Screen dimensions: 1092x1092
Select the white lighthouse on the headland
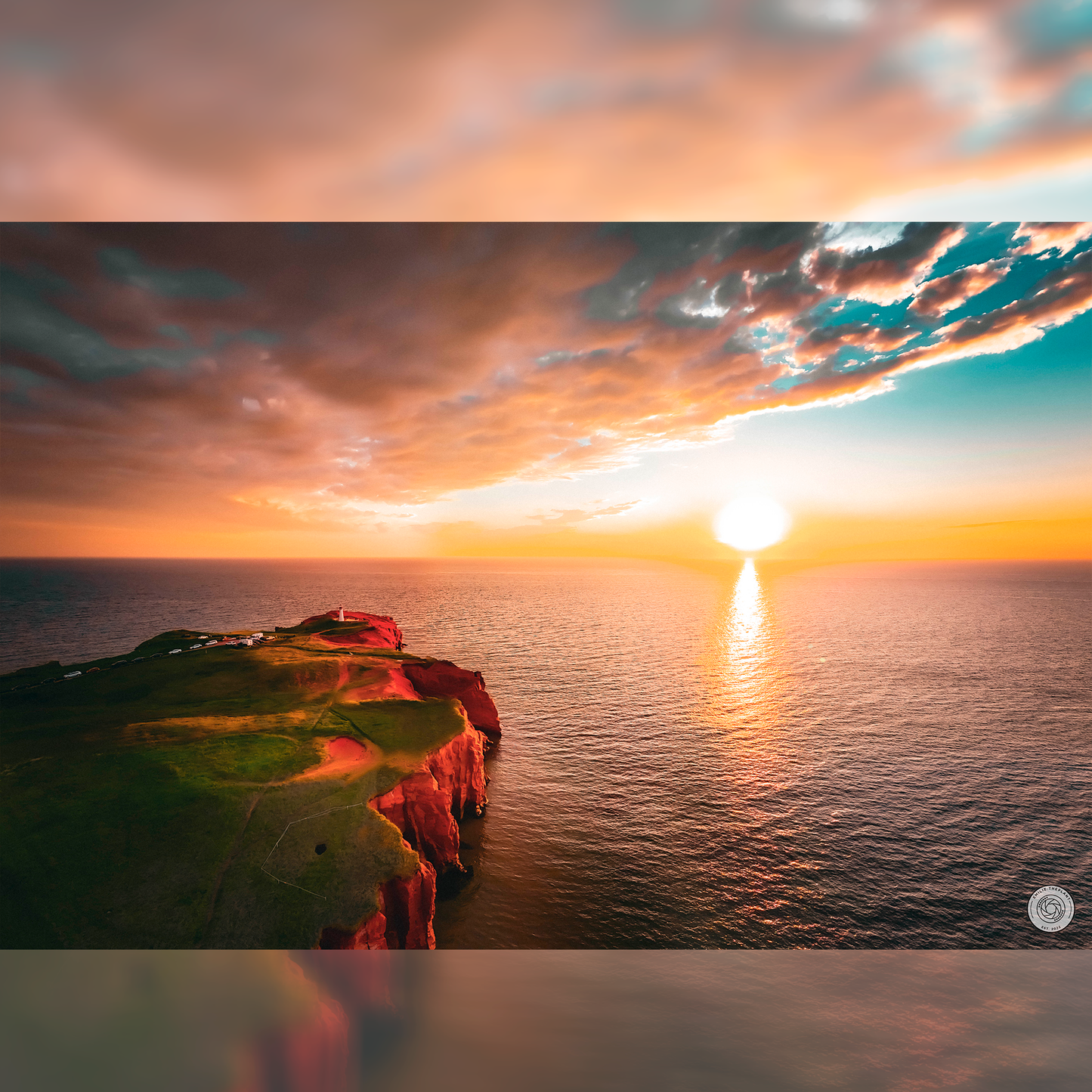[x=342, y=614]
